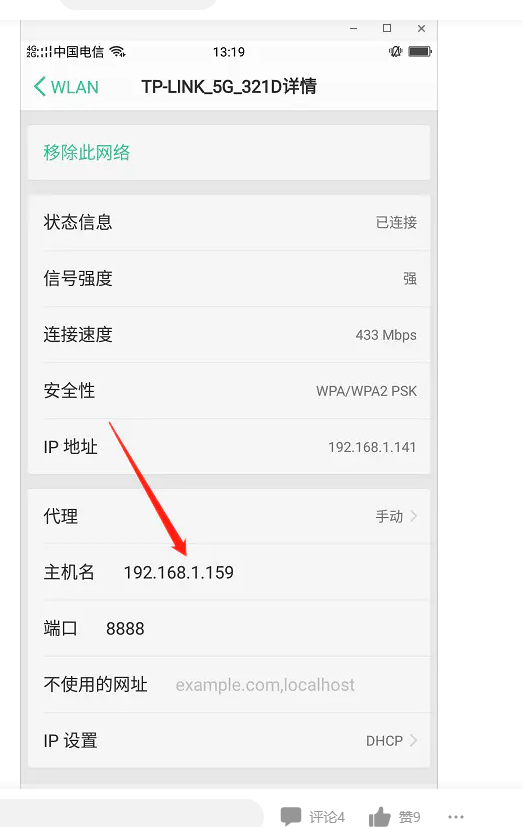Go back using the WLAN chevron
Viewport: 523px width, 827px height.
(40, 86)
